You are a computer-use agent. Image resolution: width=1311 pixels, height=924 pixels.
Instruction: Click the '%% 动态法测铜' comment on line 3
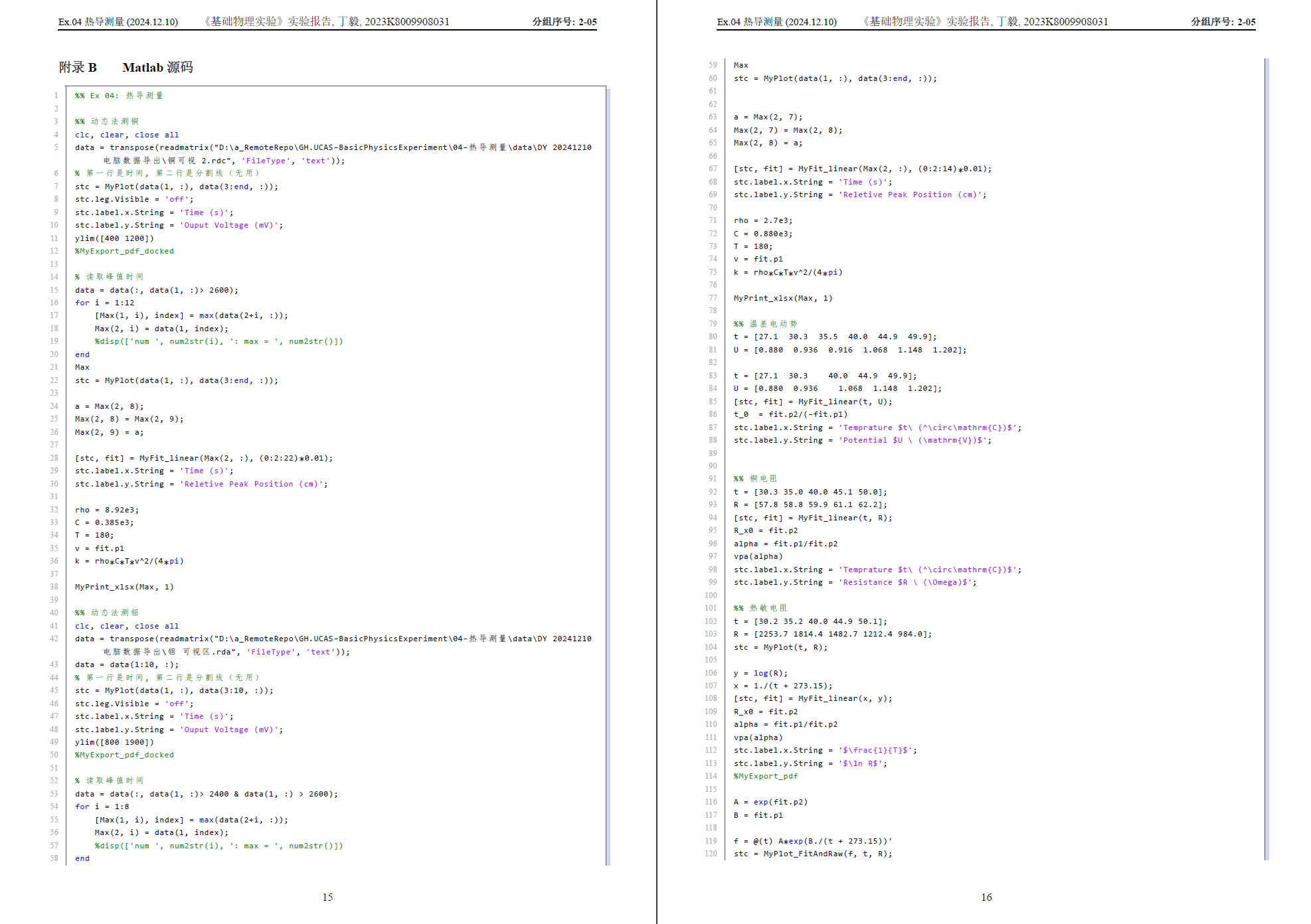click(107, 121)
